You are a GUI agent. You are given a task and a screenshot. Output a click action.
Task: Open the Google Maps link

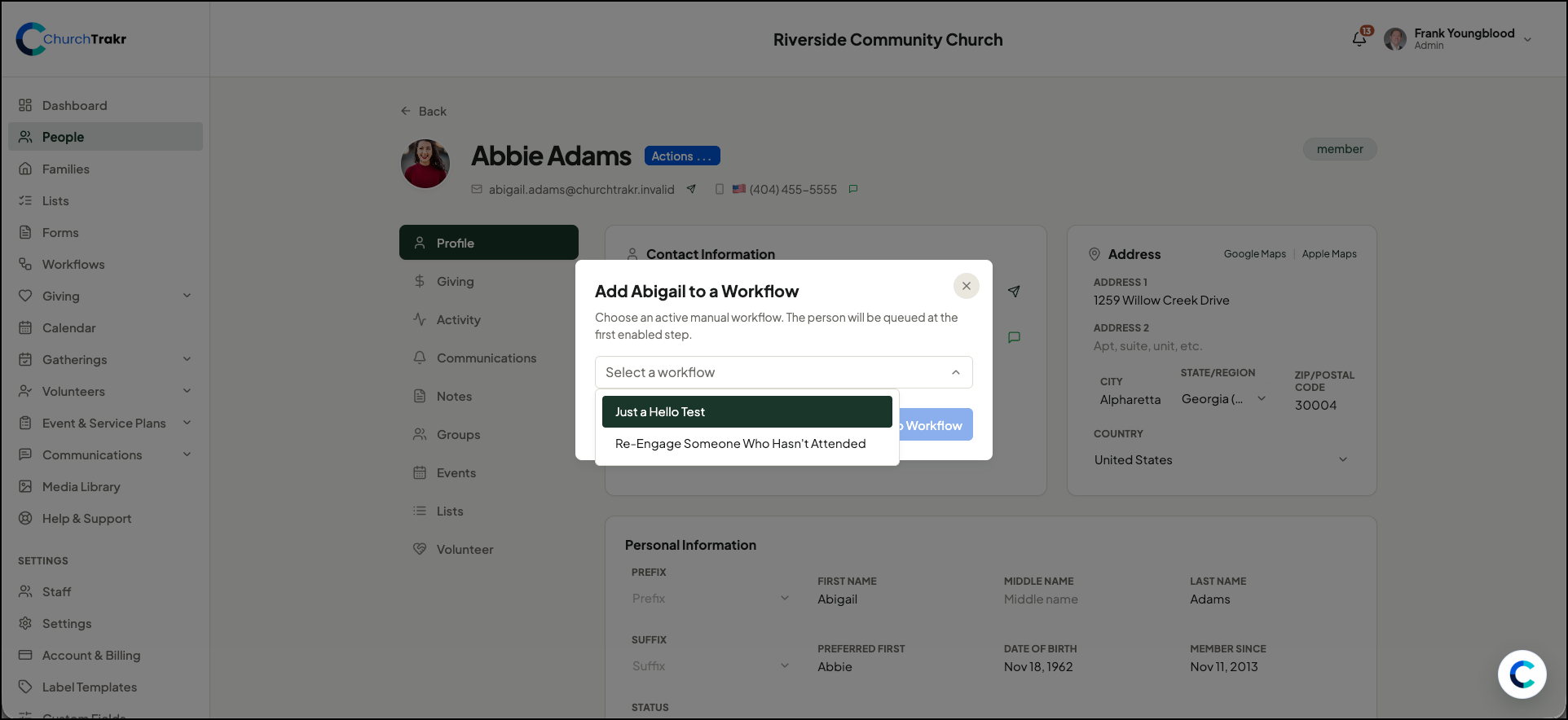pyautogui.click(x=1254, y=254)
